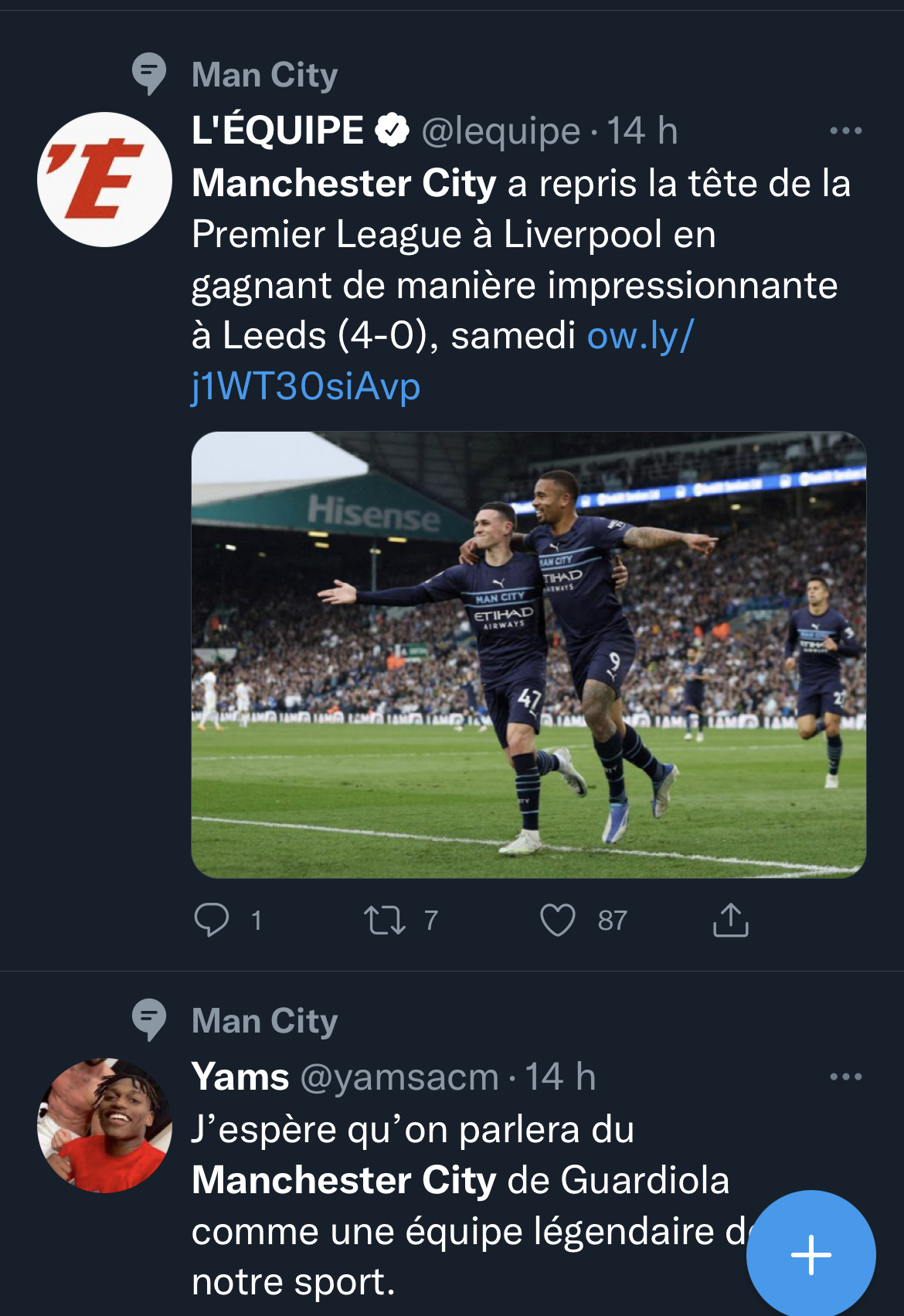Viewport: 904px width, 1316px height.
Task: Open Yams profile picture
Action: coord(104,1125)
